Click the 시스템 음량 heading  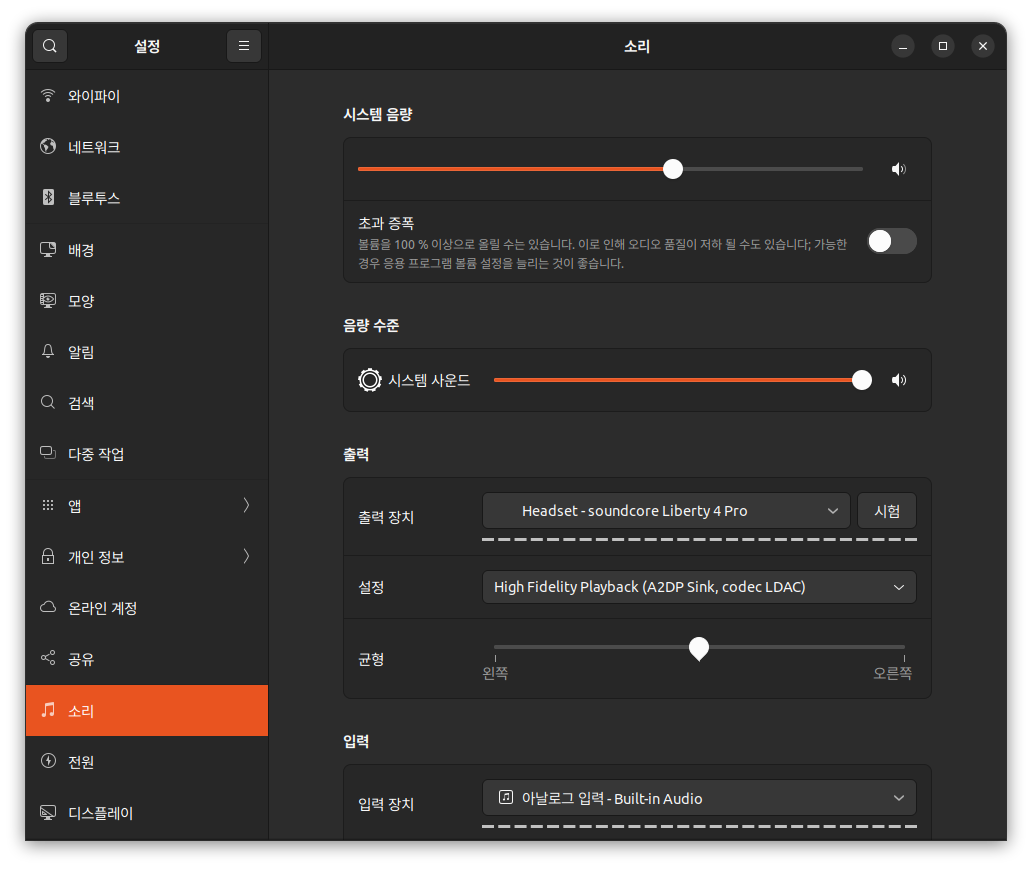tap(378, 114)
